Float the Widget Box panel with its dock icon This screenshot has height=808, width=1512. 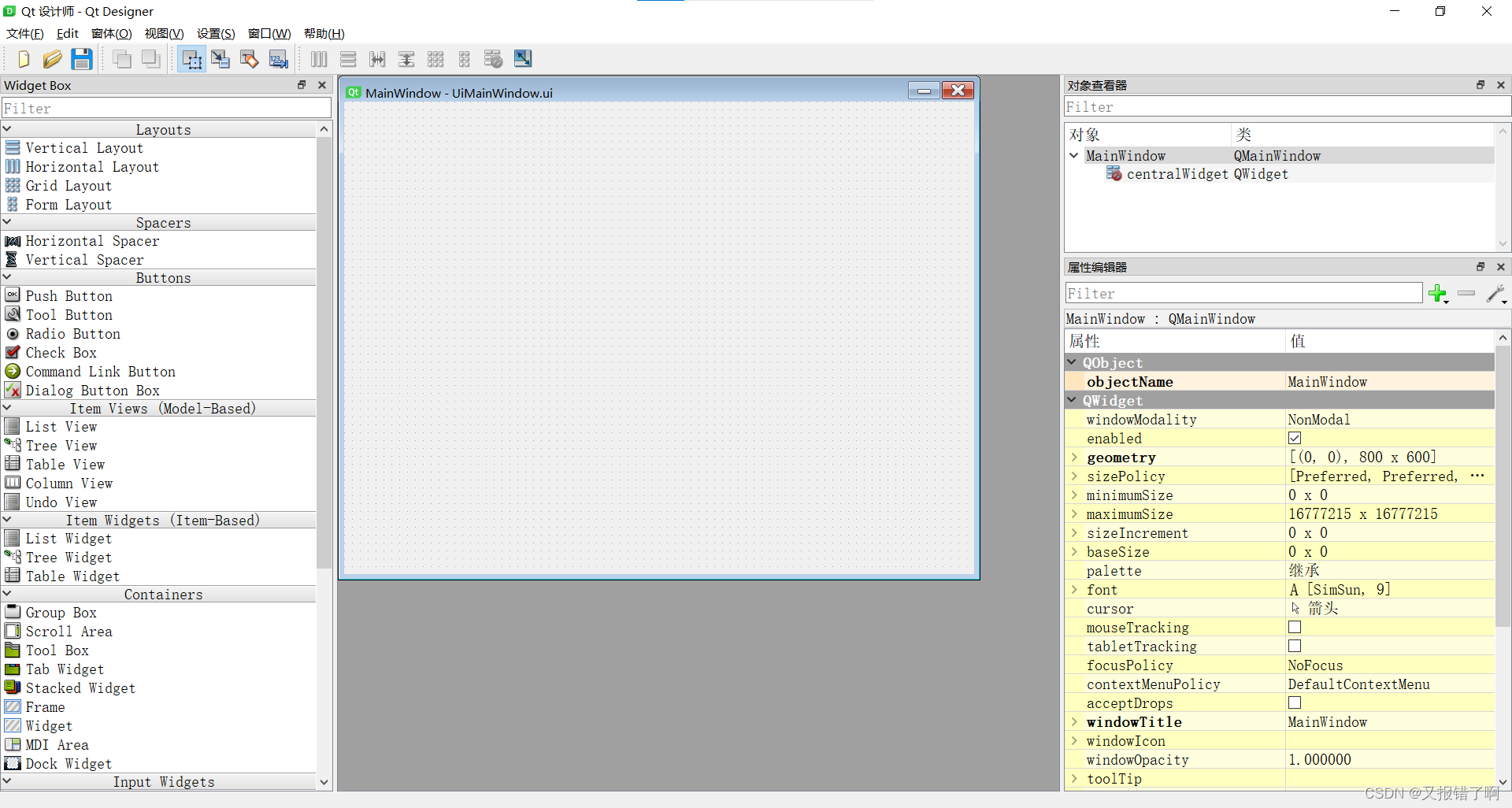coord(302,85)
